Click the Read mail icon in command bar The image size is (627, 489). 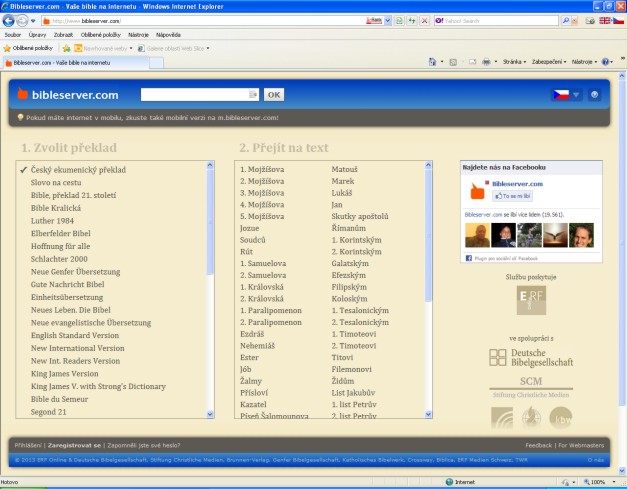coord(473,62)
